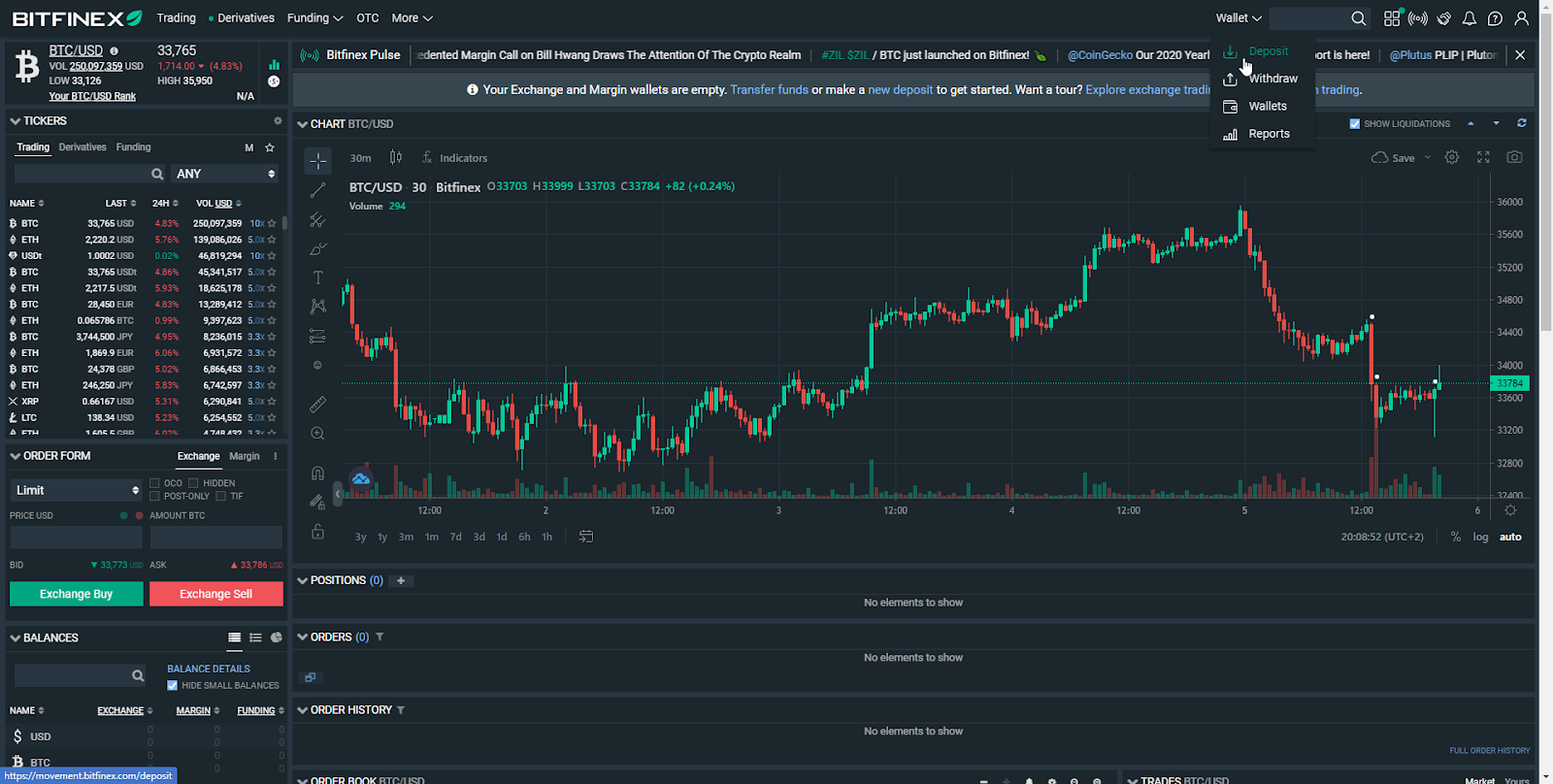
Task: Switch to Derivatives tab in Tickers
Action: tap(83, 147)
